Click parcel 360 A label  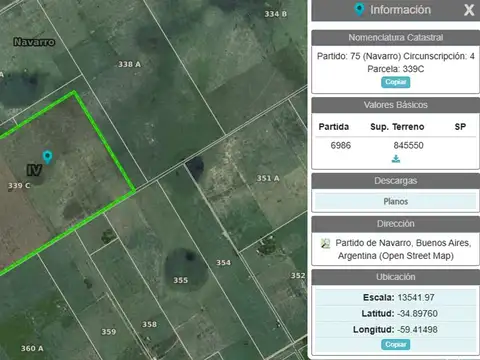pyautogui.click(x=32, y=348)
